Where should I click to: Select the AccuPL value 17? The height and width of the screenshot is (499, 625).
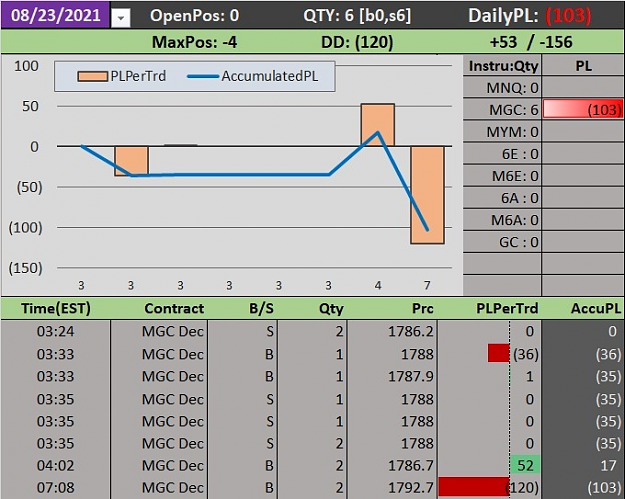(582, 466)
